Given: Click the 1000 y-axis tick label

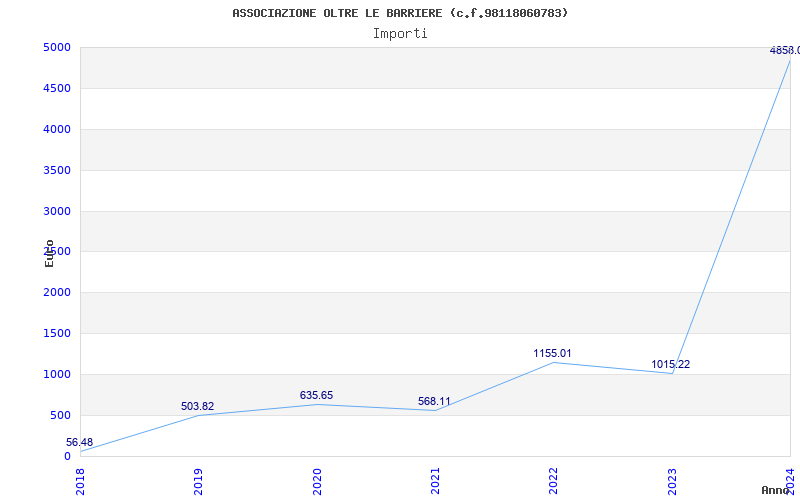Looking at the screenshot, I should (x=57, y=374).
